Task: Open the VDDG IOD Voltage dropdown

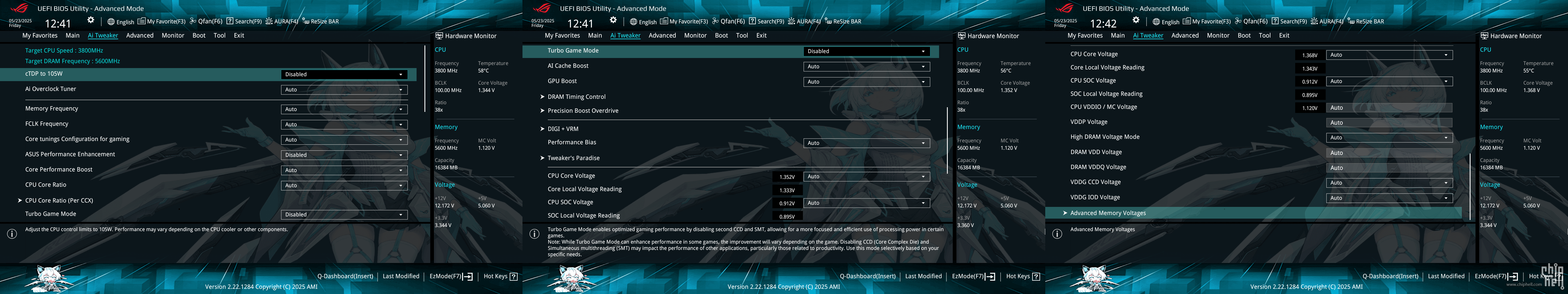Action: (x=1389, y=198)
